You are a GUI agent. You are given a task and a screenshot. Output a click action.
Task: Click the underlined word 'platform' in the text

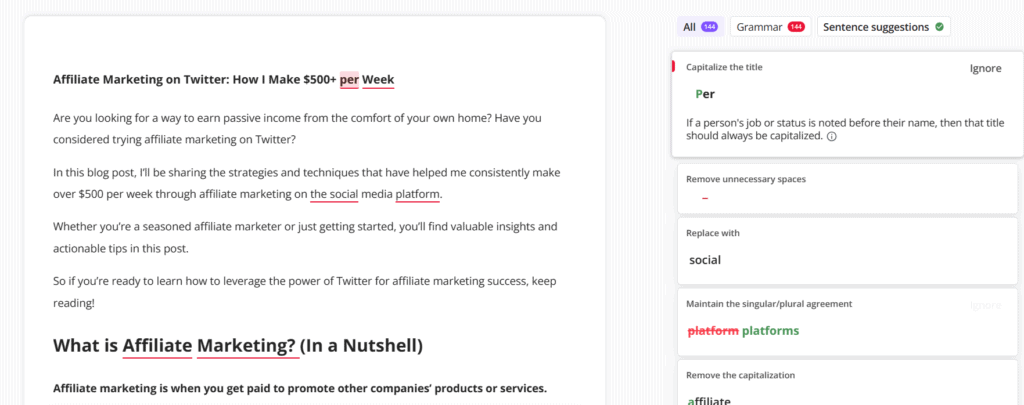tap(417, 194)
